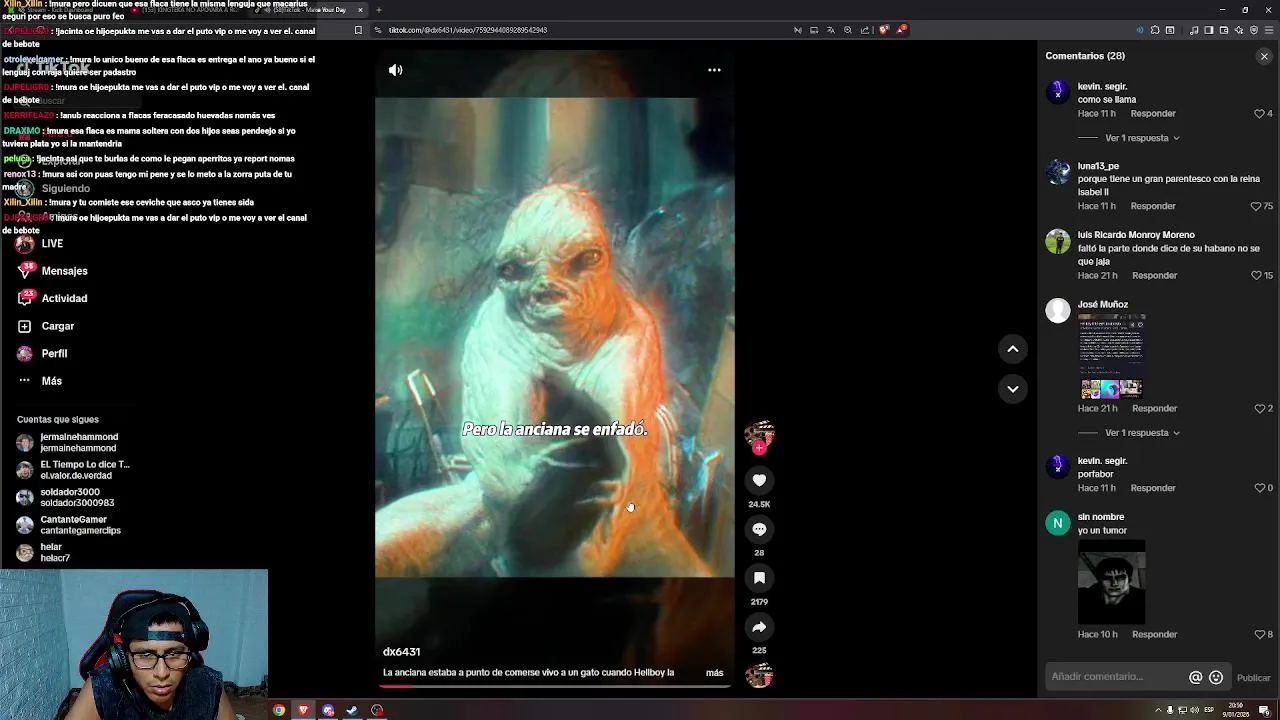
Task: Expand video description with 'más'
Action: pyautogui.click(x=714, y=673)
